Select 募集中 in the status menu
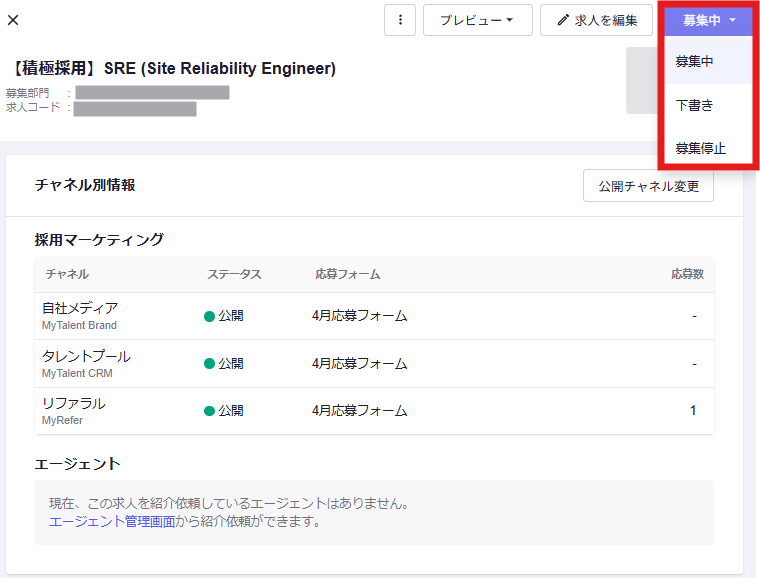This screenshot has height=578, width=760. (x=695, y=61)
